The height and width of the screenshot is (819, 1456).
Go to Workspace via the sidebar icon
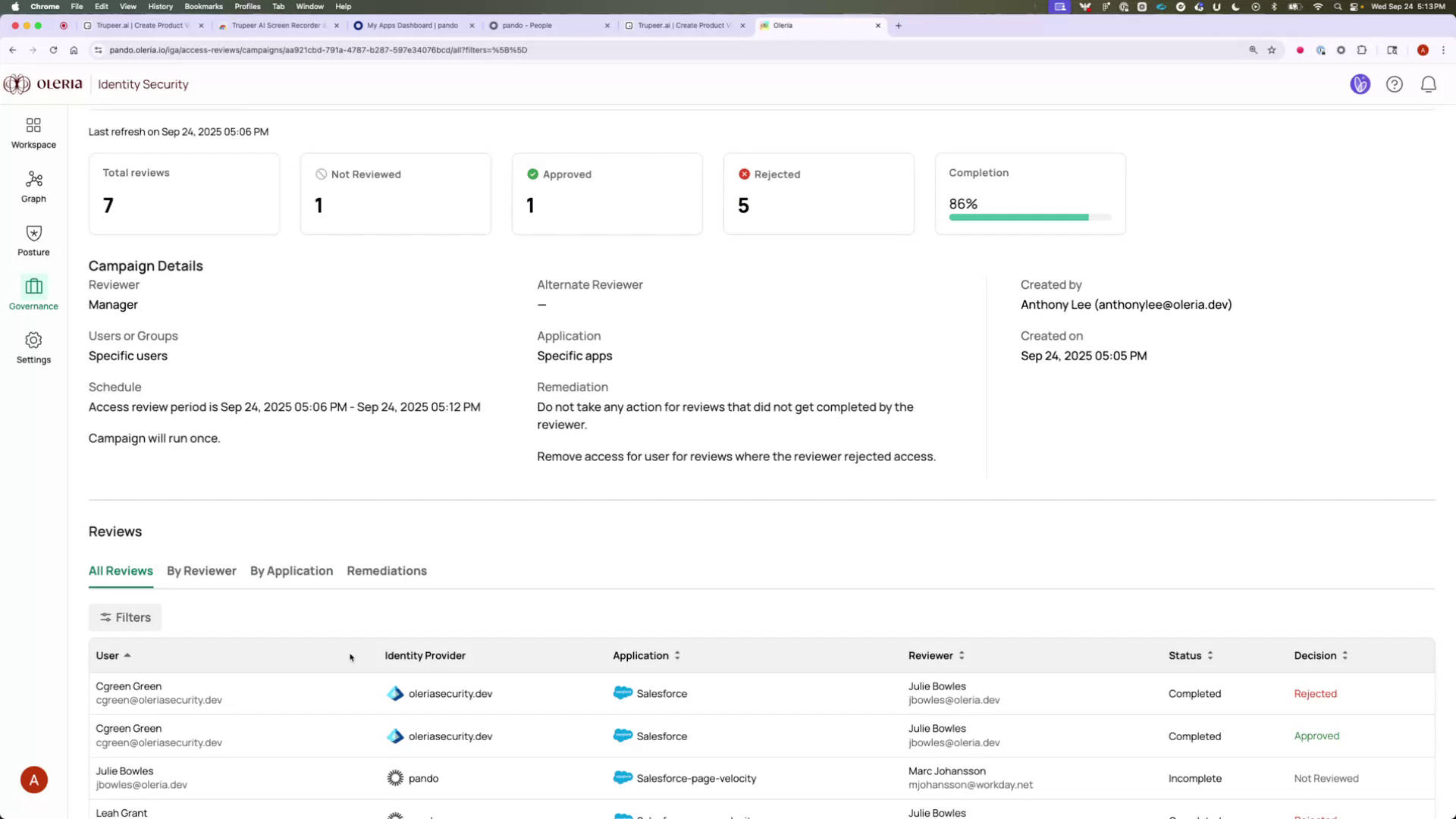33,132
